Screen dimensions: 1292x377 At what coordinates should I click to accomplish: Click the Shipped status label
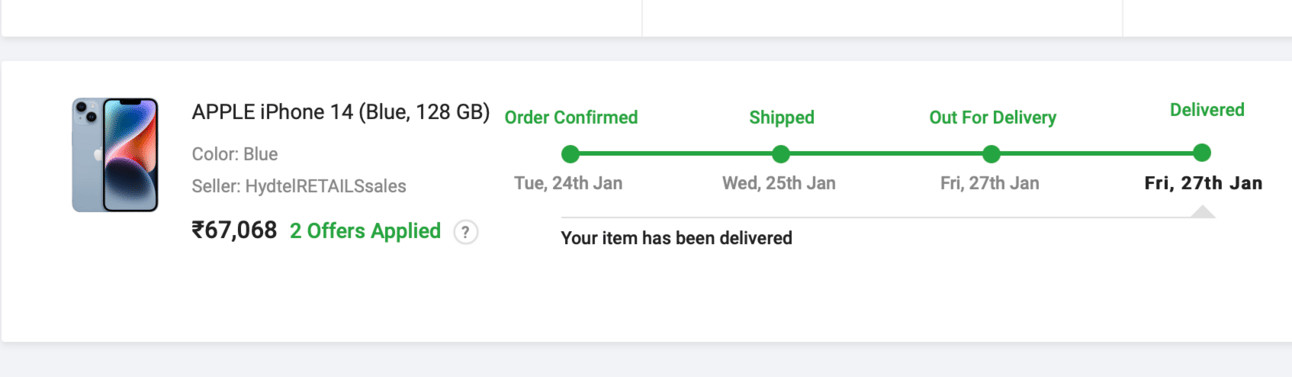(782, 117)
